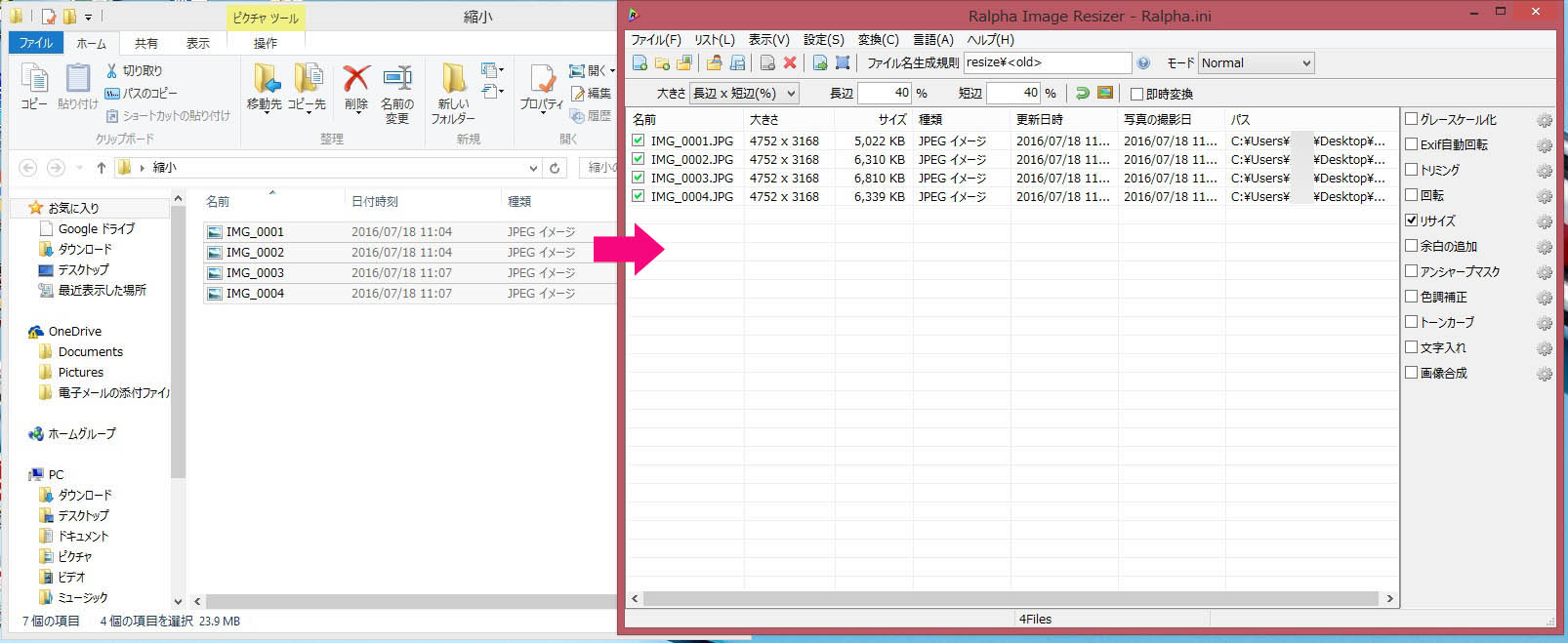Click the green swap-sides arrow icon
Screen dimensions: 1568x643
[x=1083, y=94]
